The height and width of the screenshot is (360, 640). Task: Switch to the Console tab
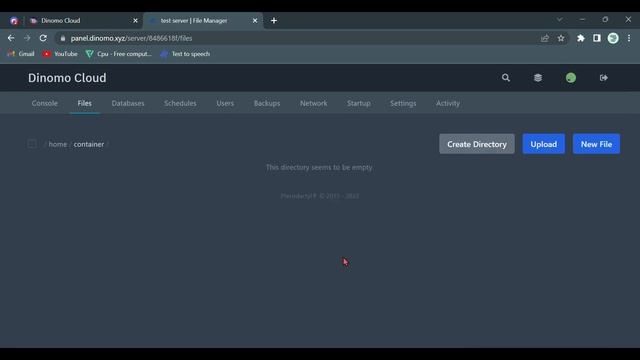pos(44,103)
